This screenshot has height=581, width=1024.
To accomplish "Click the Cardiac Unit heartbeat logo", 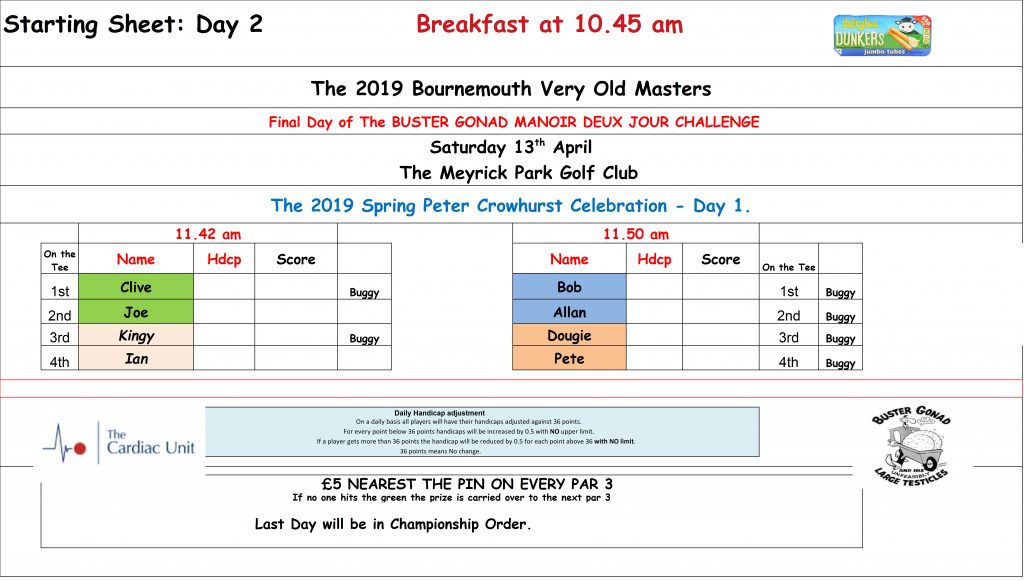I will (118, 443).
